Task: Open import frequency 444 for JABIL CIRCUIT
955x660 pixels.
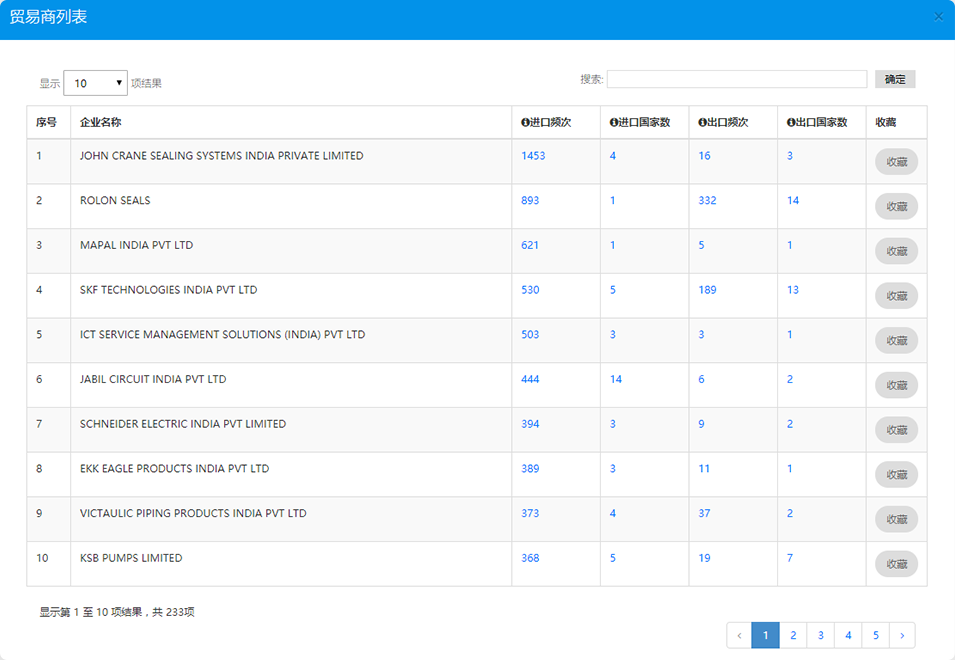Action: (x=530, y=379)
